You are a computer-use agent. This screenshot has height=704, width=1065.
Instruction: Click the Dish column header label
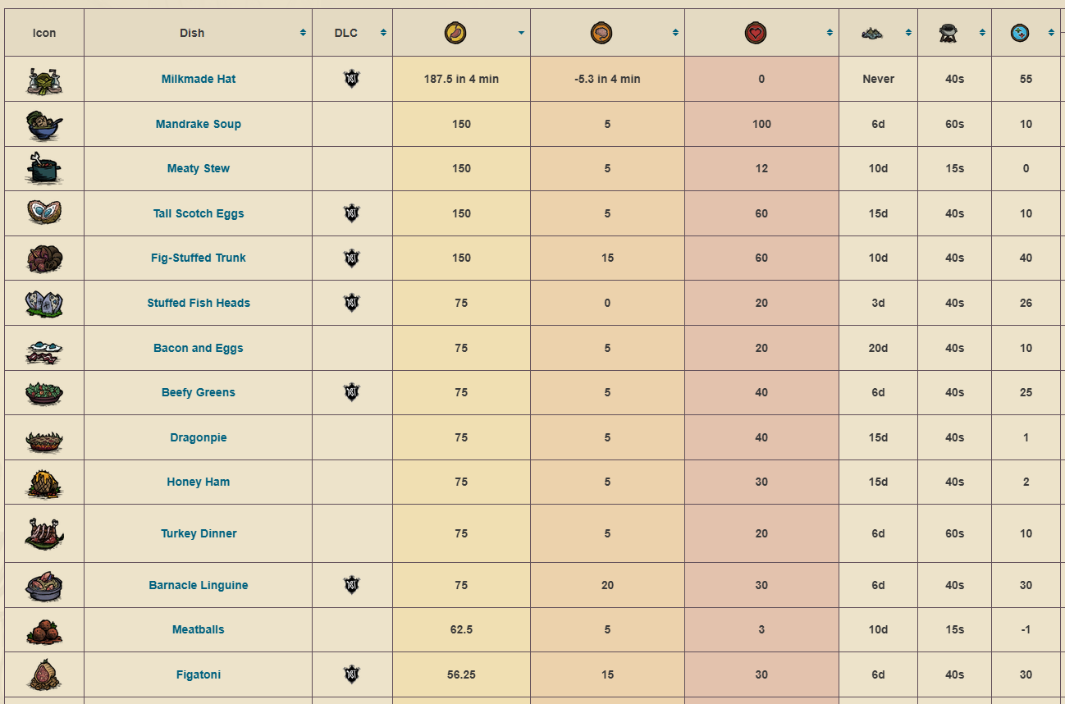click(192, 33)
